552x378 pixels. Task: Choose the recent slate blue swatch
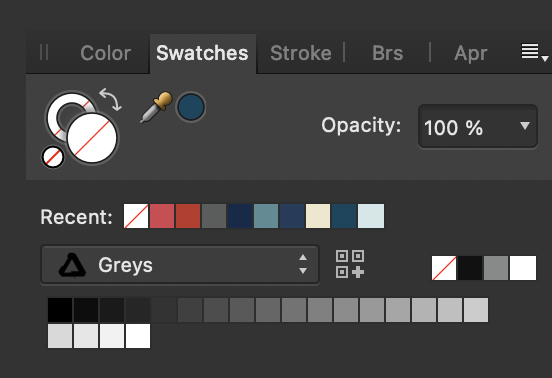pyautogui.click(x=292, y=216)
